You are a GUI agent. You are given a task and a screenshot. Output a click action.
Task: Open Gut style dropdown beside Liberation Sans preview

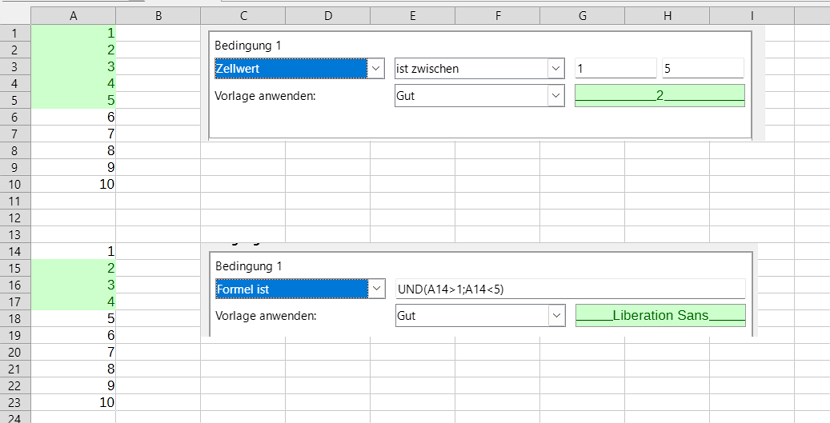pyautogui.click(x=556, y=316)
